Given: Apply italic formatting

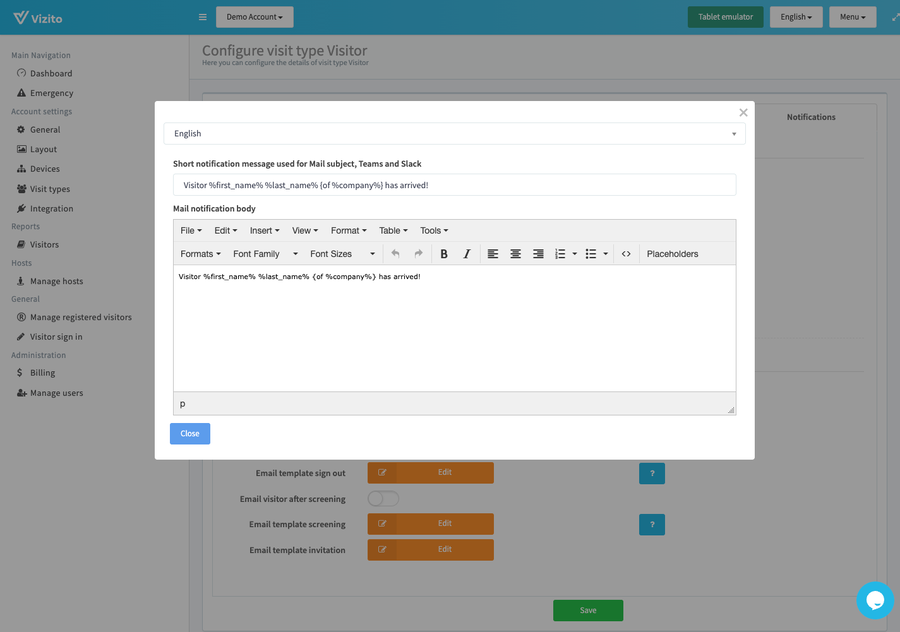Looking at the screenshot, I should (466, 253).
